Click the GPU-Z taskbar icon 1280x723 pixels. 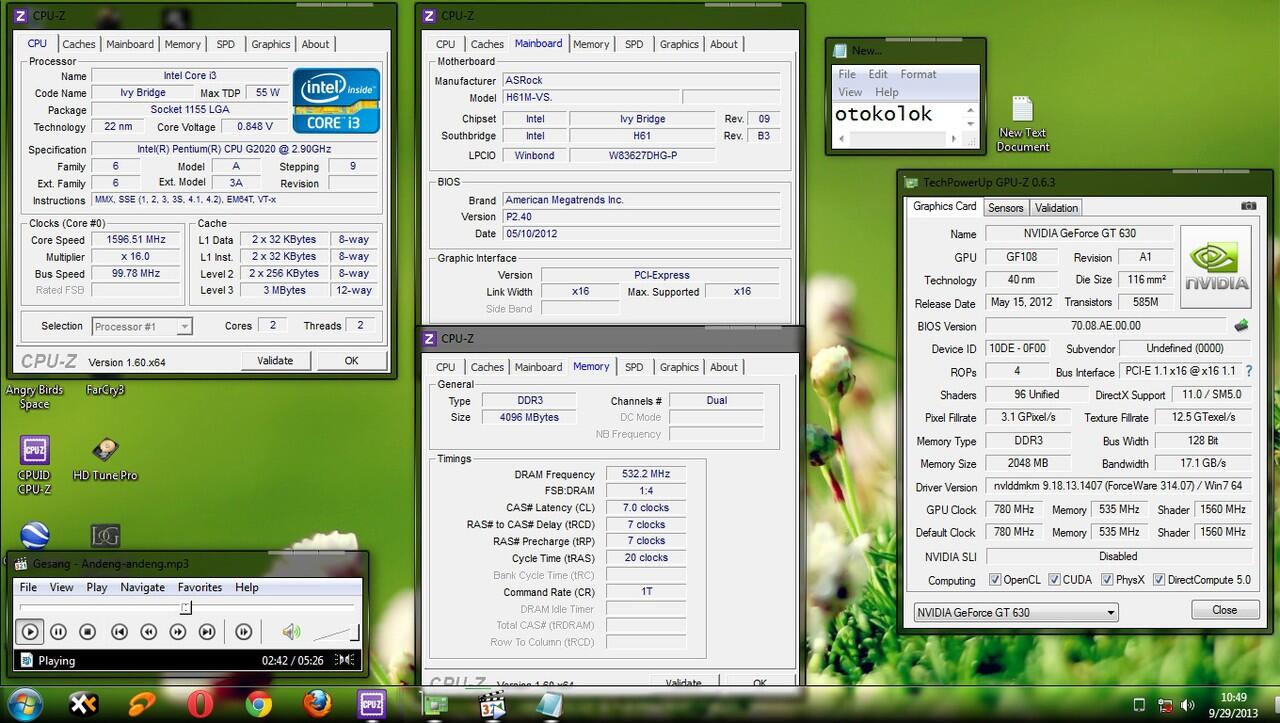[434, 704]
